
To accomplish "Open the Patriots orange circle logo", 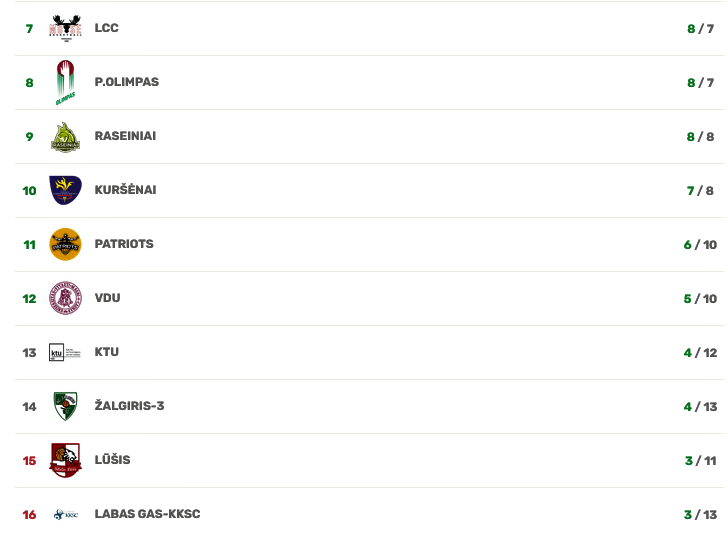I will tap(65, 244).
